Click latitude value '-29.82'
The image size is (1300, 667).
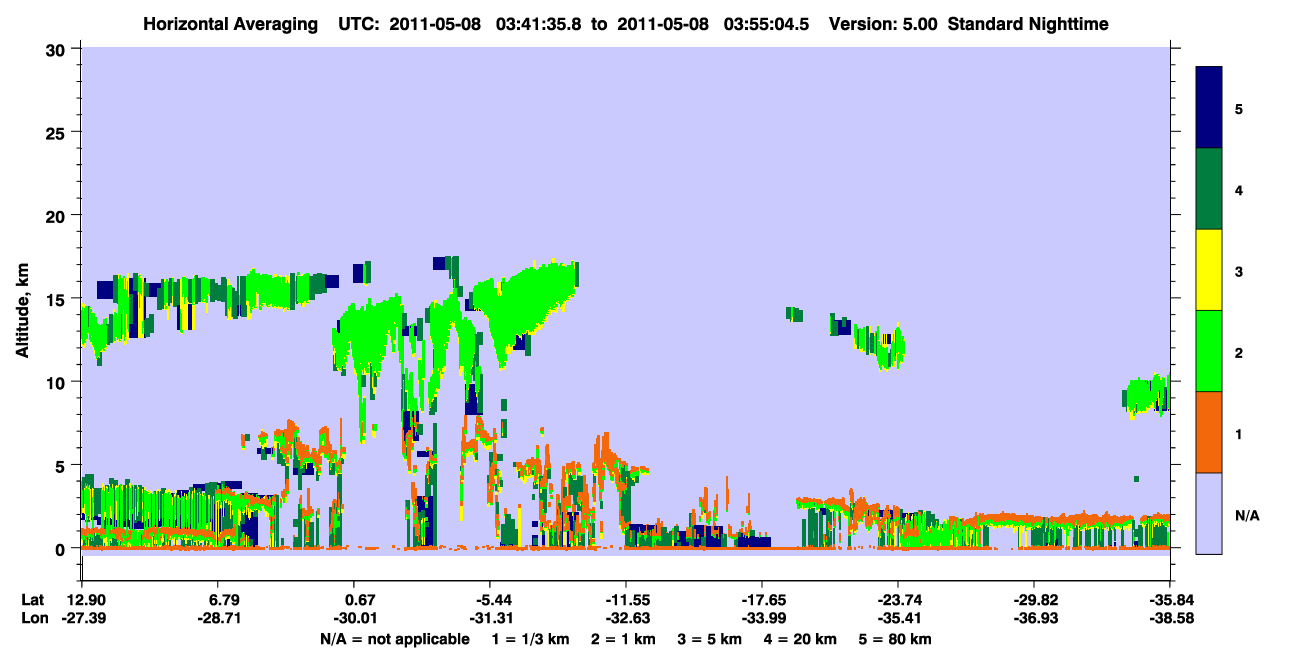pos(1034,600)
